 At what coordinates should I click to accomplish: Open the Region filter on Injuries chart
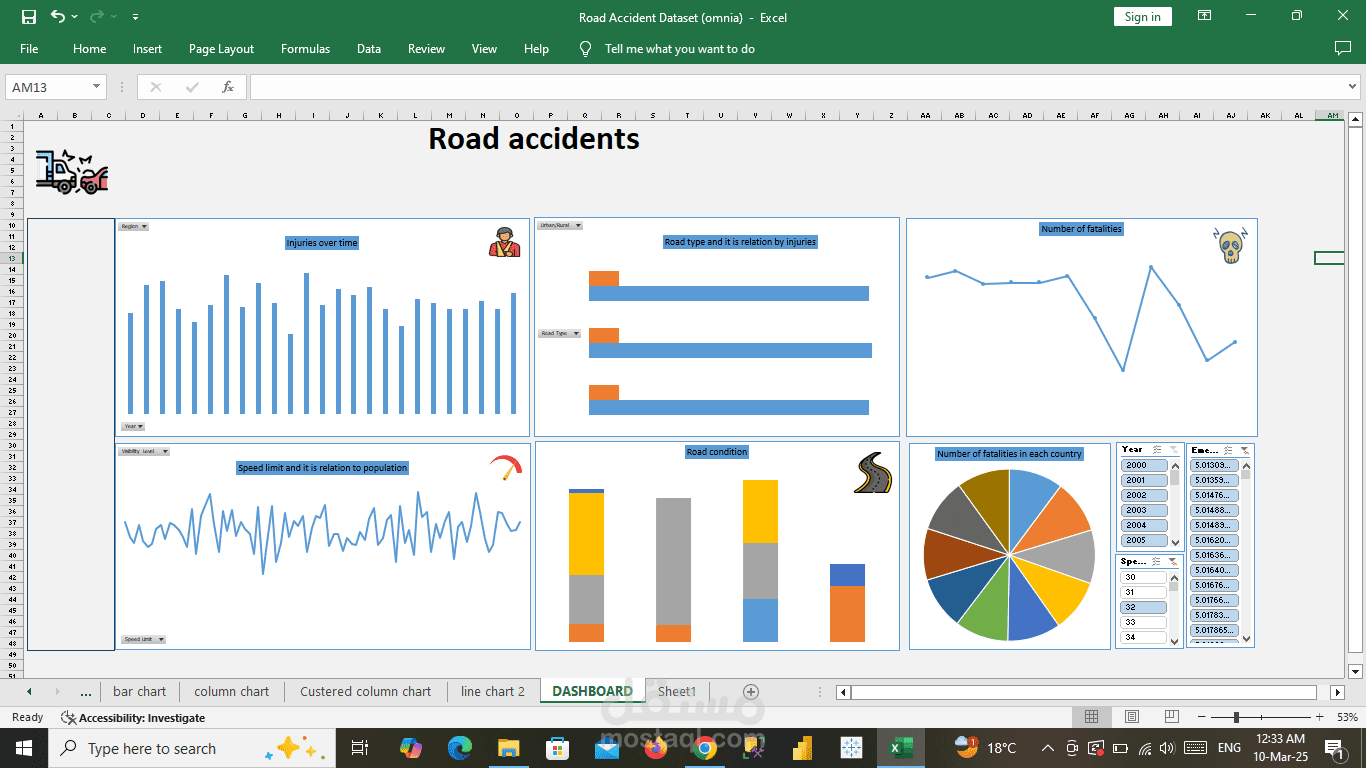pyautogui.click(x=133, y=226)
